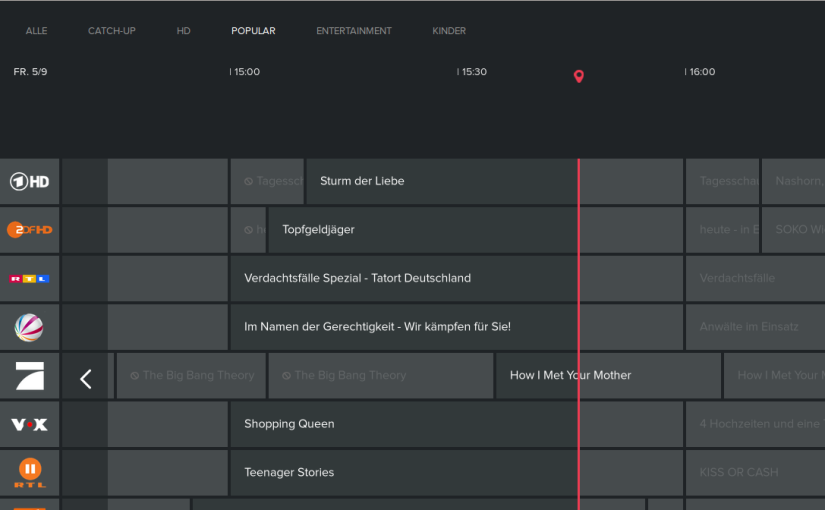Image resolution: width=825 pixels, height=510 pixels.
Task: Open the Shopping Queen programme
Action: click(457, 424)
